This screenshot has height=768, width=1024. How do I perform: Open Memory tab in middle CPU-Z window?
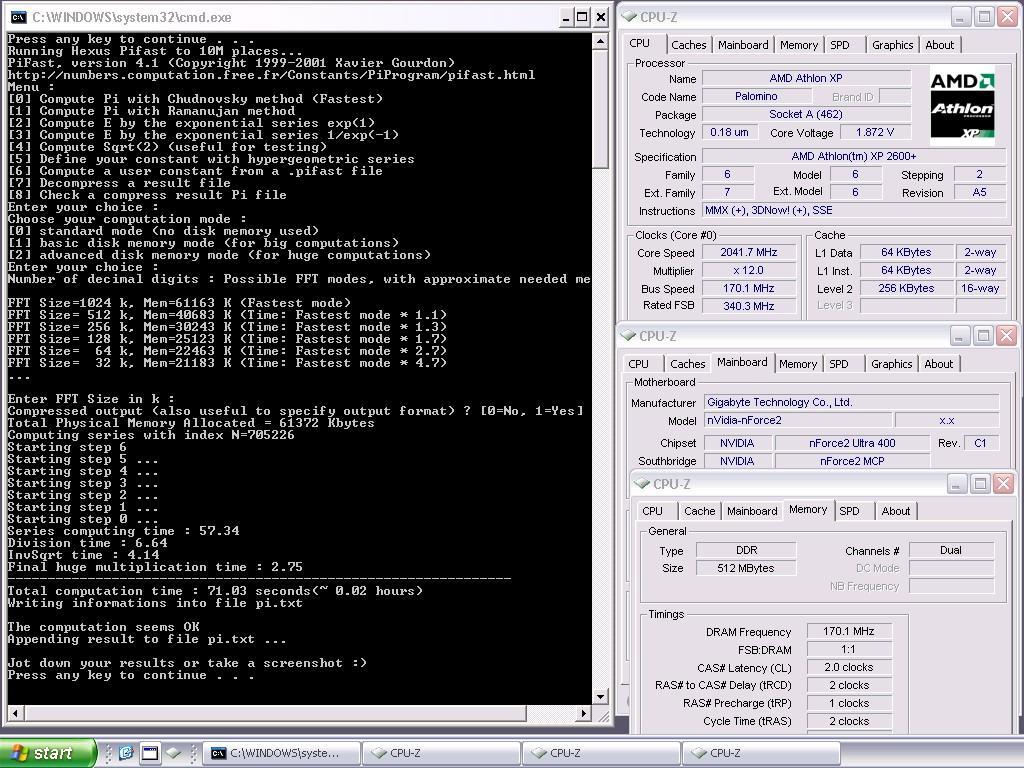point(797,364)
